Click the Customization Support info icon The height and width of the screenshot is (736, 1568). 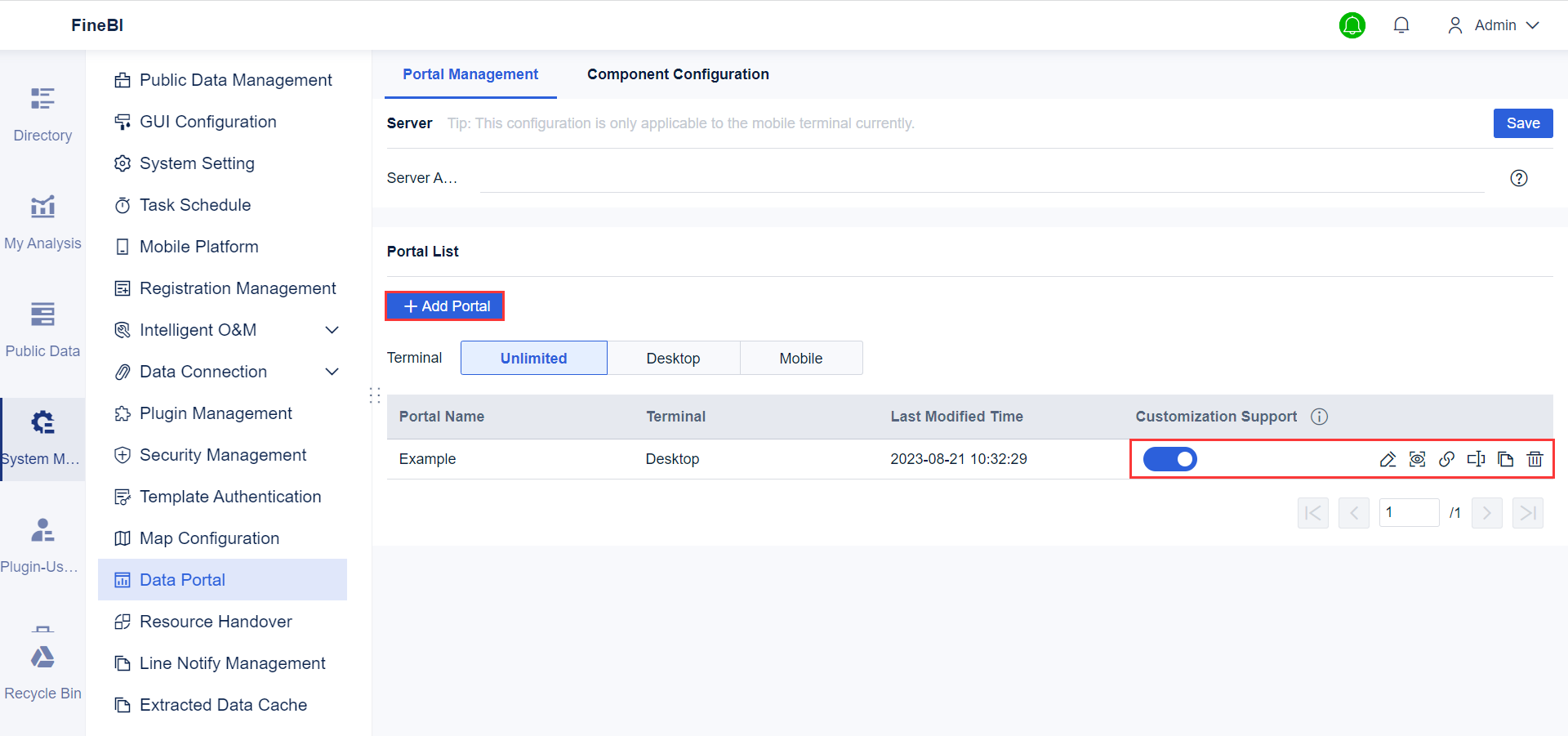[1319, 417]
